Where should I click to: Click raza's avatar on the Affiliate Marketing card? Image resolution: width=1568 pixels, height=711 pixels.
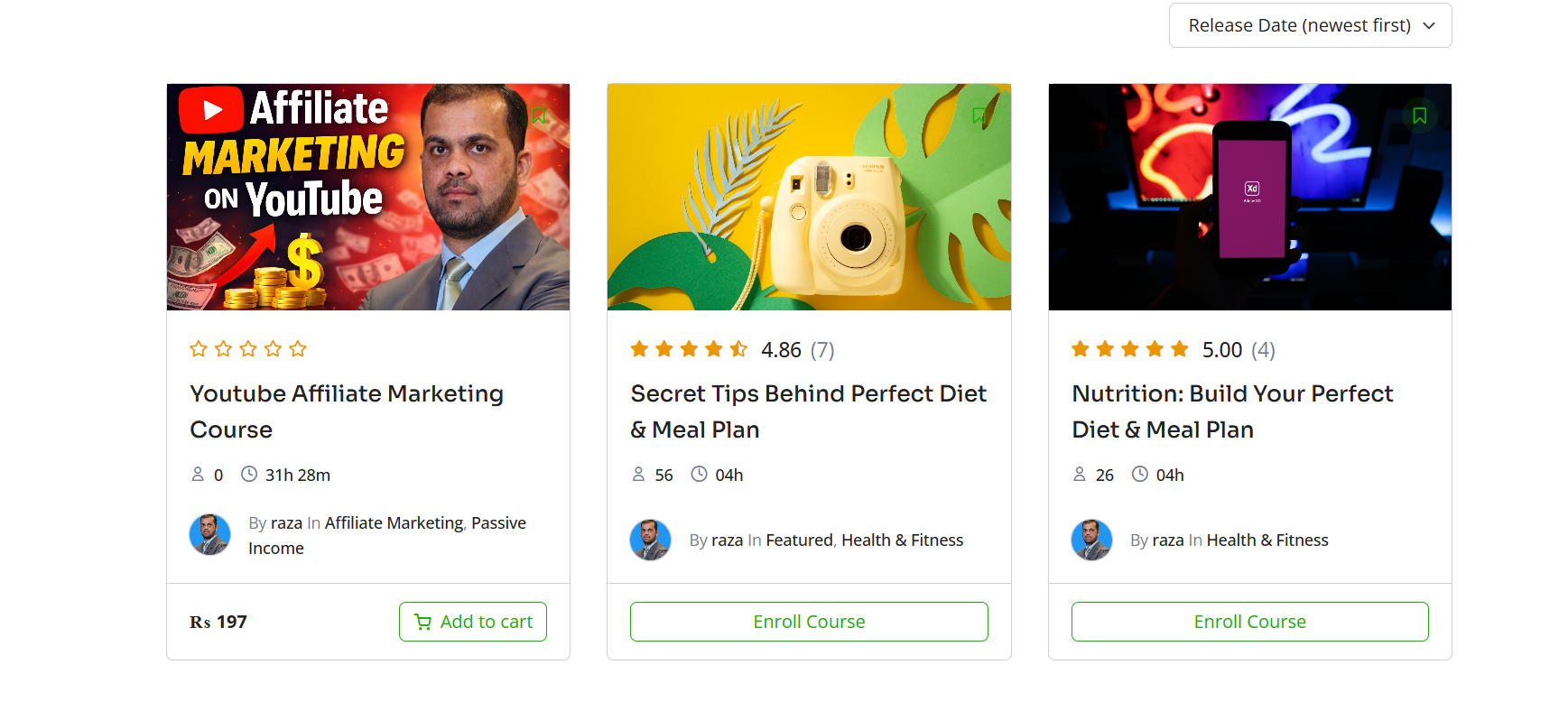click(x=209, y=535)
